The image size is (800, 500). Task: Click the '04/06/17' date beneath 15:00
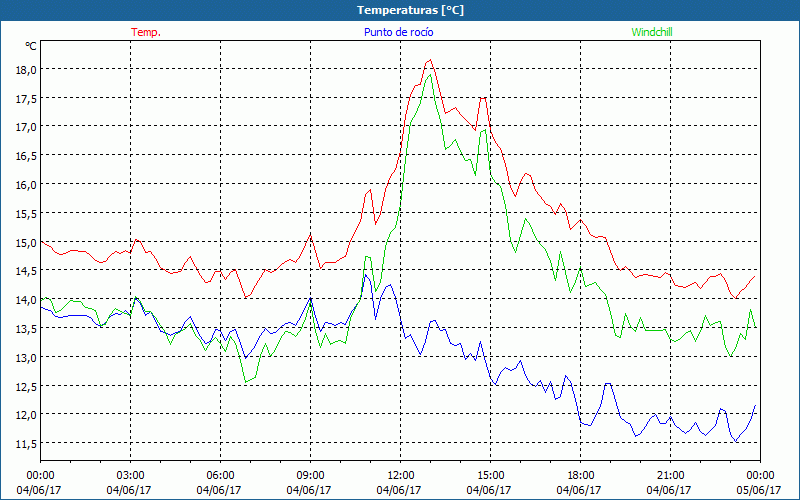click(x=489, y=490)
